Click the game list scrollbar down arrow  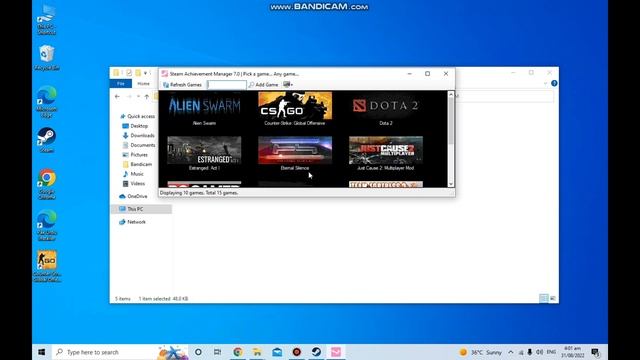click(x=451, y=184)
